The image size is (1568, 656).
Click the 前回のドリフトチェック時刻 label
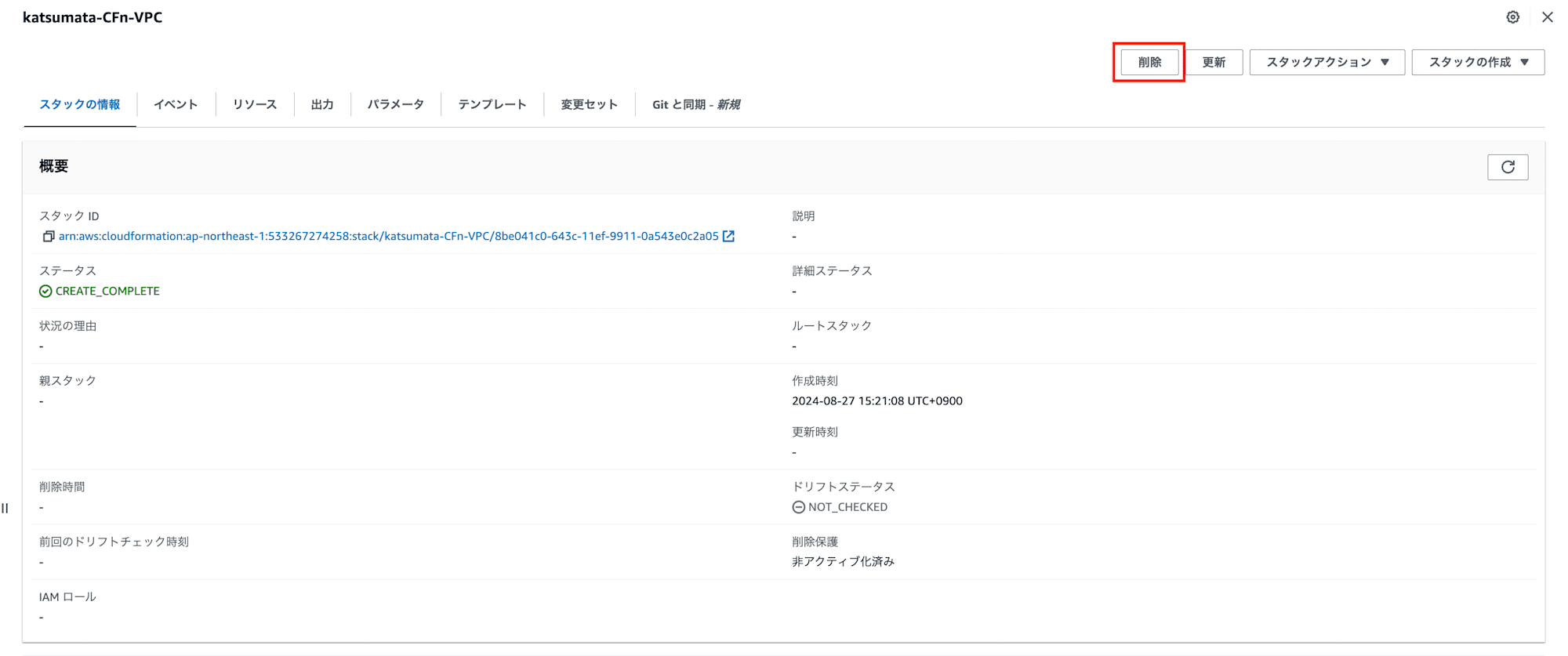[114, 542]
